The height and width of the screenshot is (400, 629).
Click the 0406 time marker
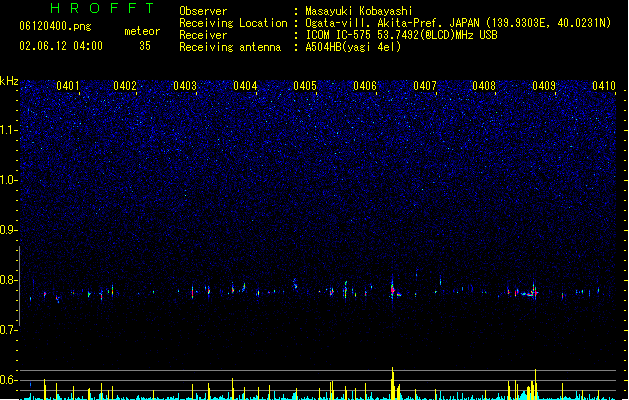pos(365,86)
